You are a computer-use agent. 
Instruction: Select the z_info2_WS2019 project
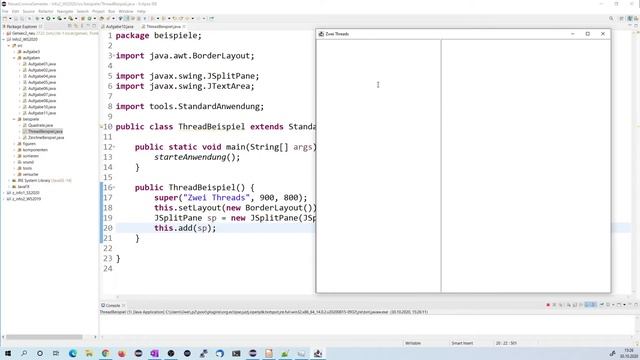click(26, 199)
